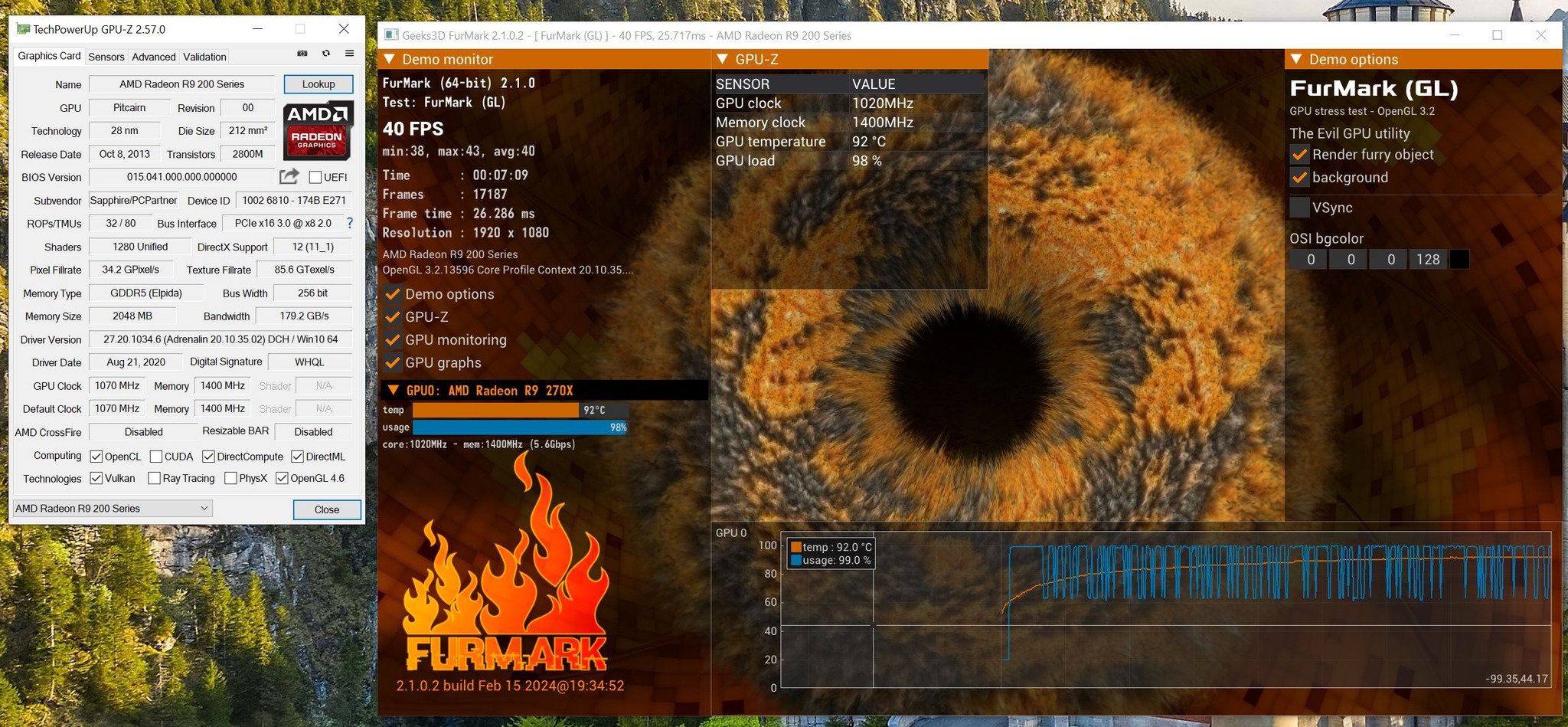Toggle the PhysX checkbox
Screen dimensions: 1568x727
coord(230,478)
